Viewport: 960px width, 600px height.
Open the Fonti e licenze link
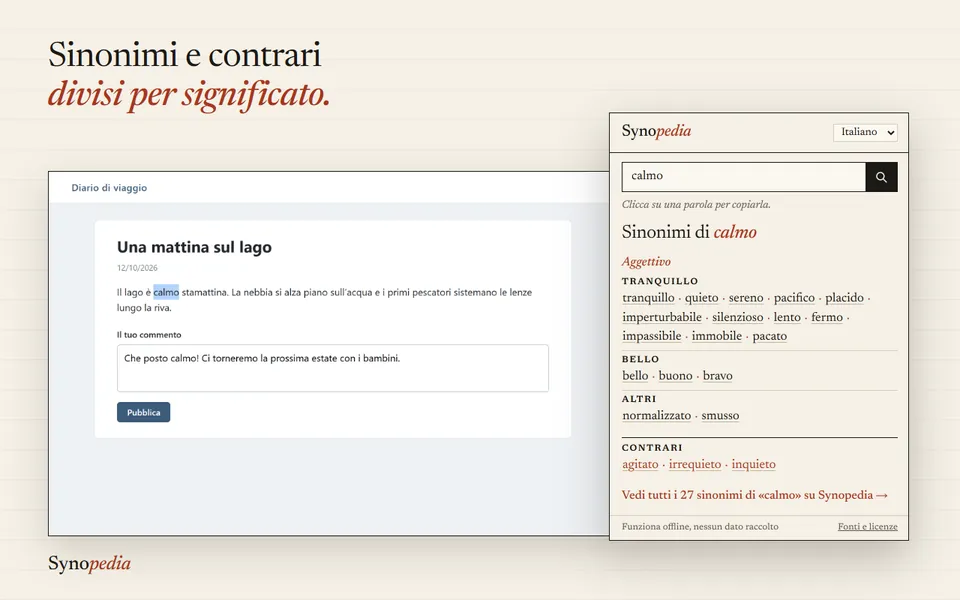[868, 527]
